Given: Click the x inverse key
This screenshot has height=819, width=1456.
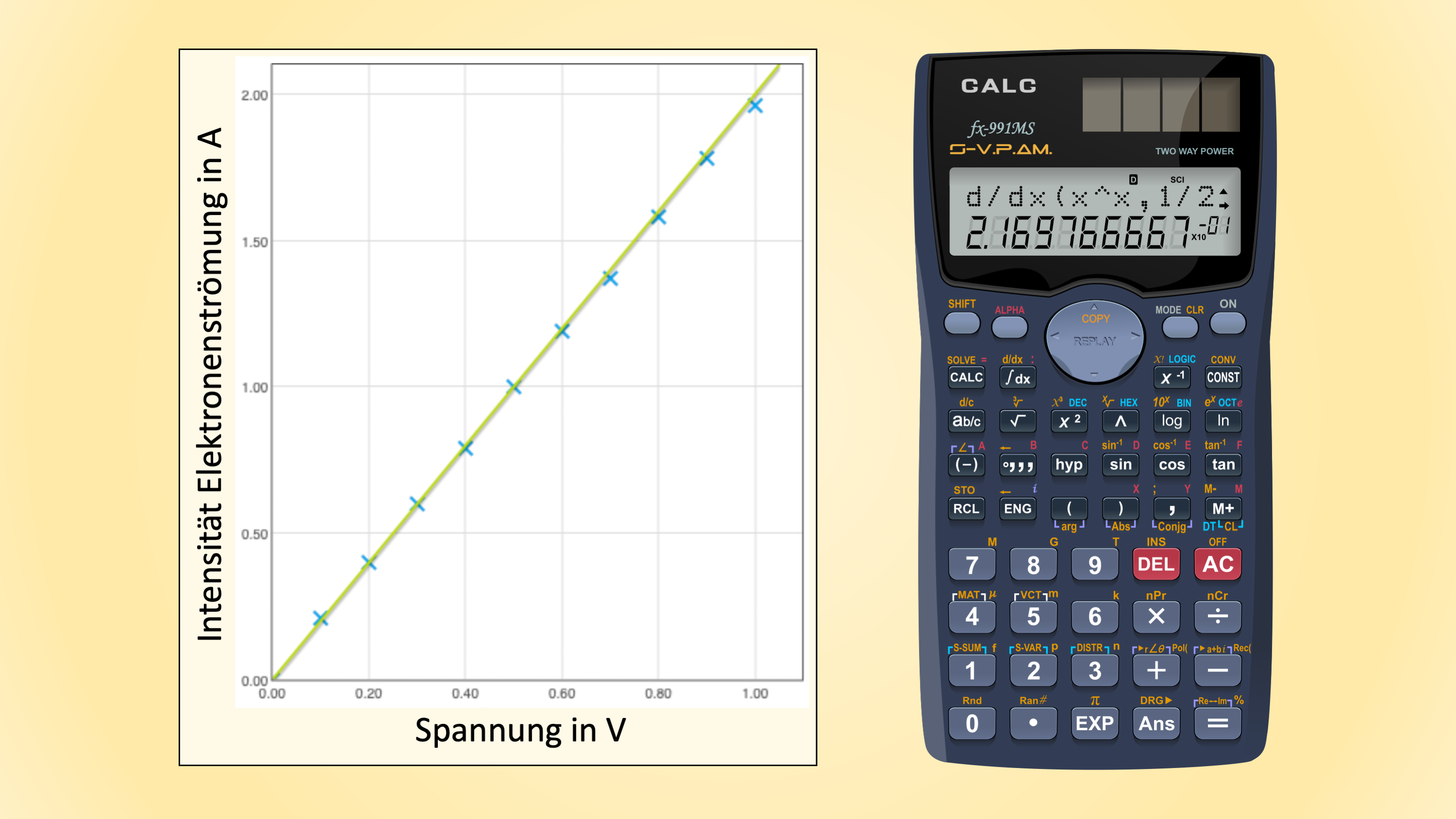Looking at the screenshot, I should click(x=1171, y=377).
